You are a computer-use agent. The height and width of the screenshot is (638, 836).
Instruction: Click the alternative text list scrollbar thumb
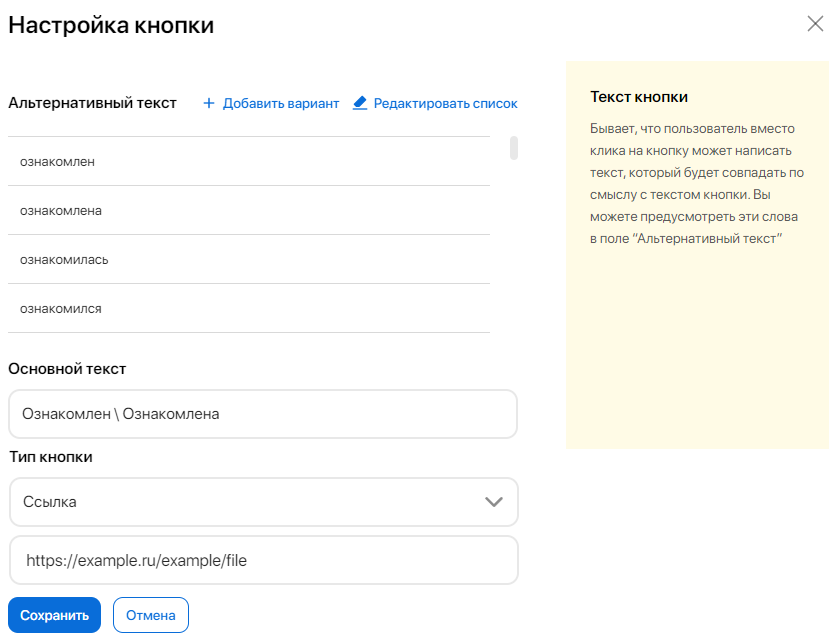coord(514,148)
